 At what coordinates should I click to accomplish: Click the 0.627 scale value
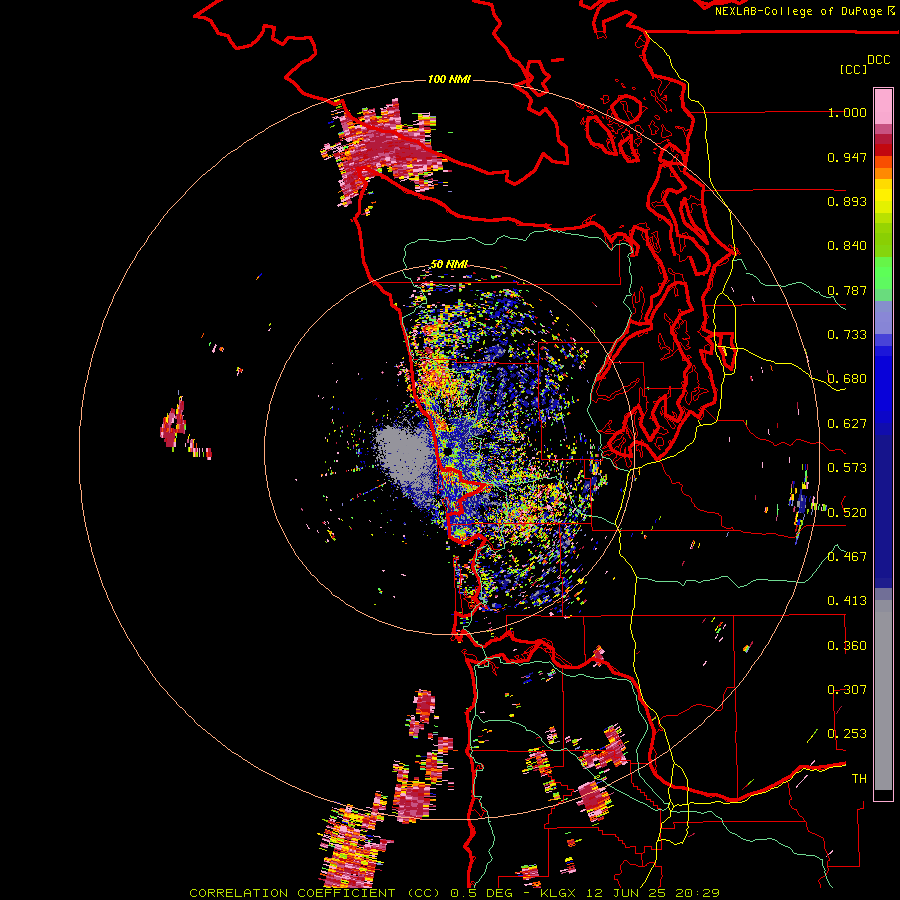tap(847, 424)
